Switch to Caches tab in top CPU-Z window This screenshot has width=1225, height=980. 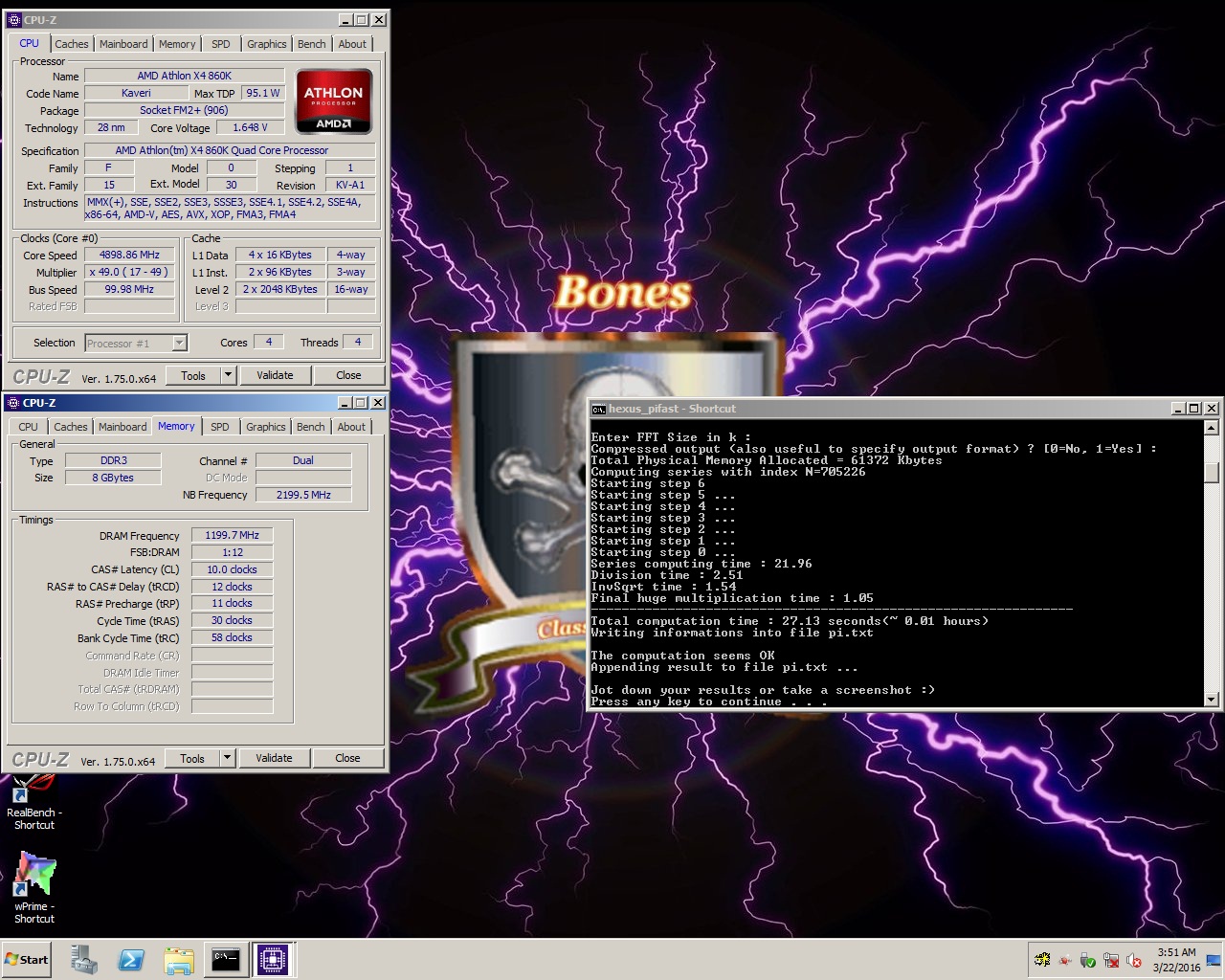pos(72,44)
